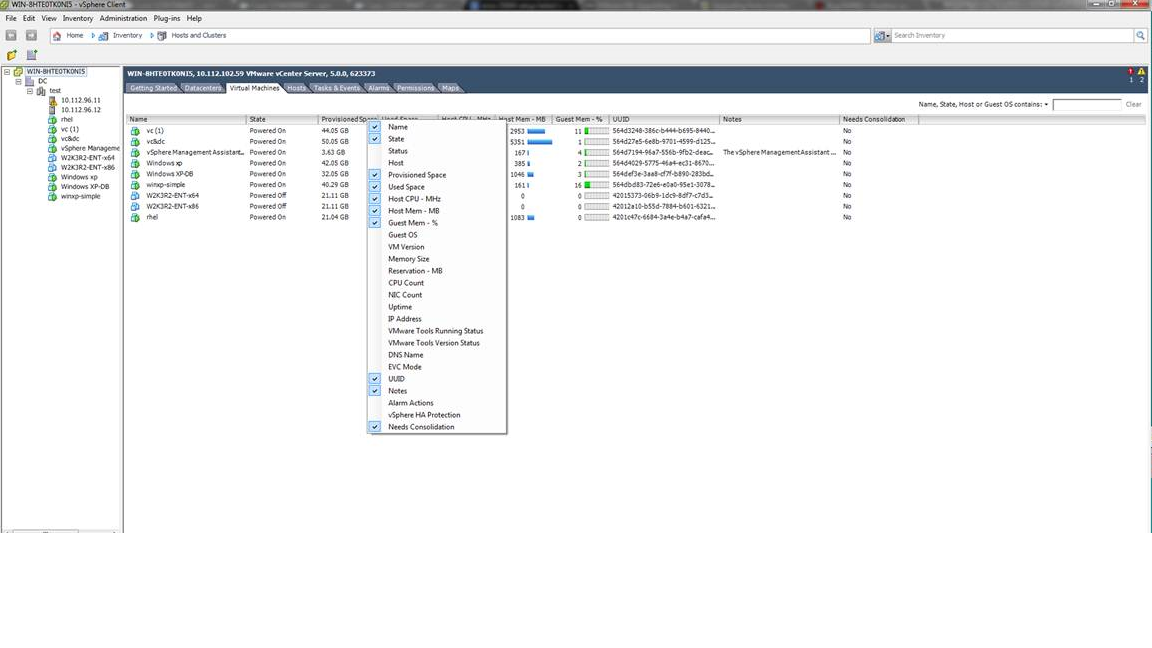The width and height of the screenshot is (1152, 648).
Task: Click the back navigation arrow icon
Action: tap(11, 35)
